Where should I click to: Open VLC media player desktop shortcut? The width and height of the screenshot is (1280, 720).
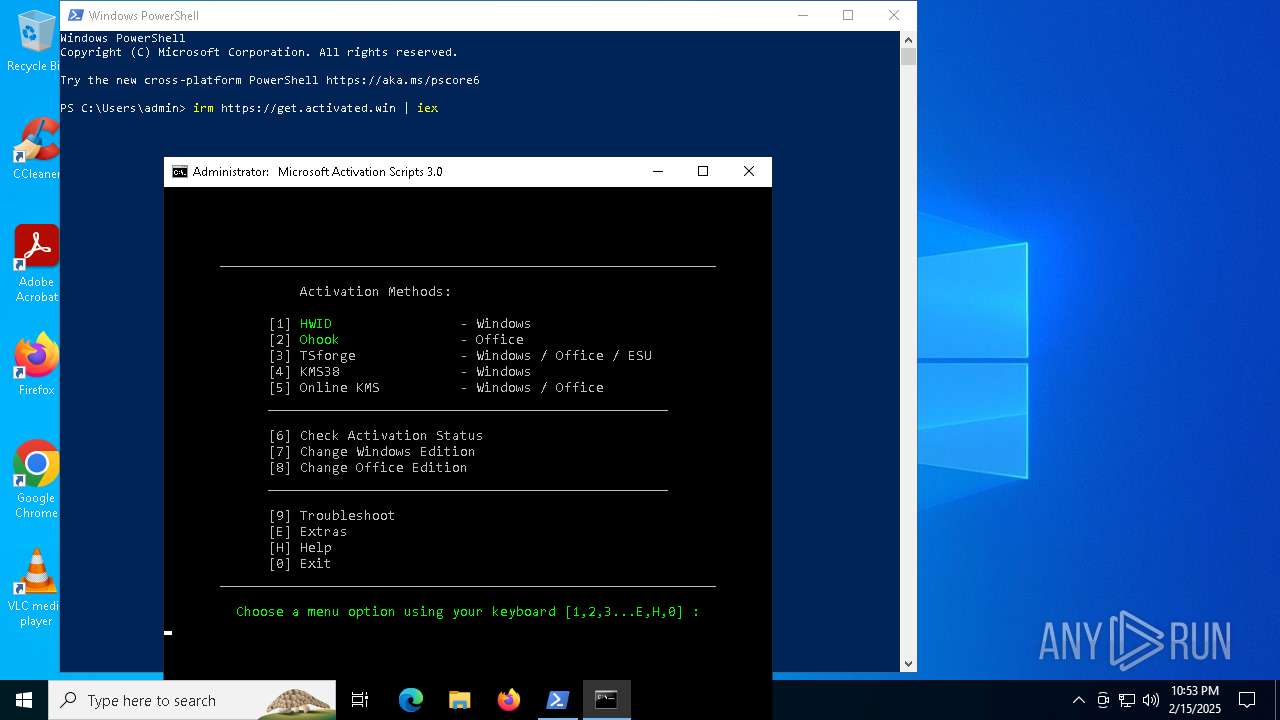(36, 587)
